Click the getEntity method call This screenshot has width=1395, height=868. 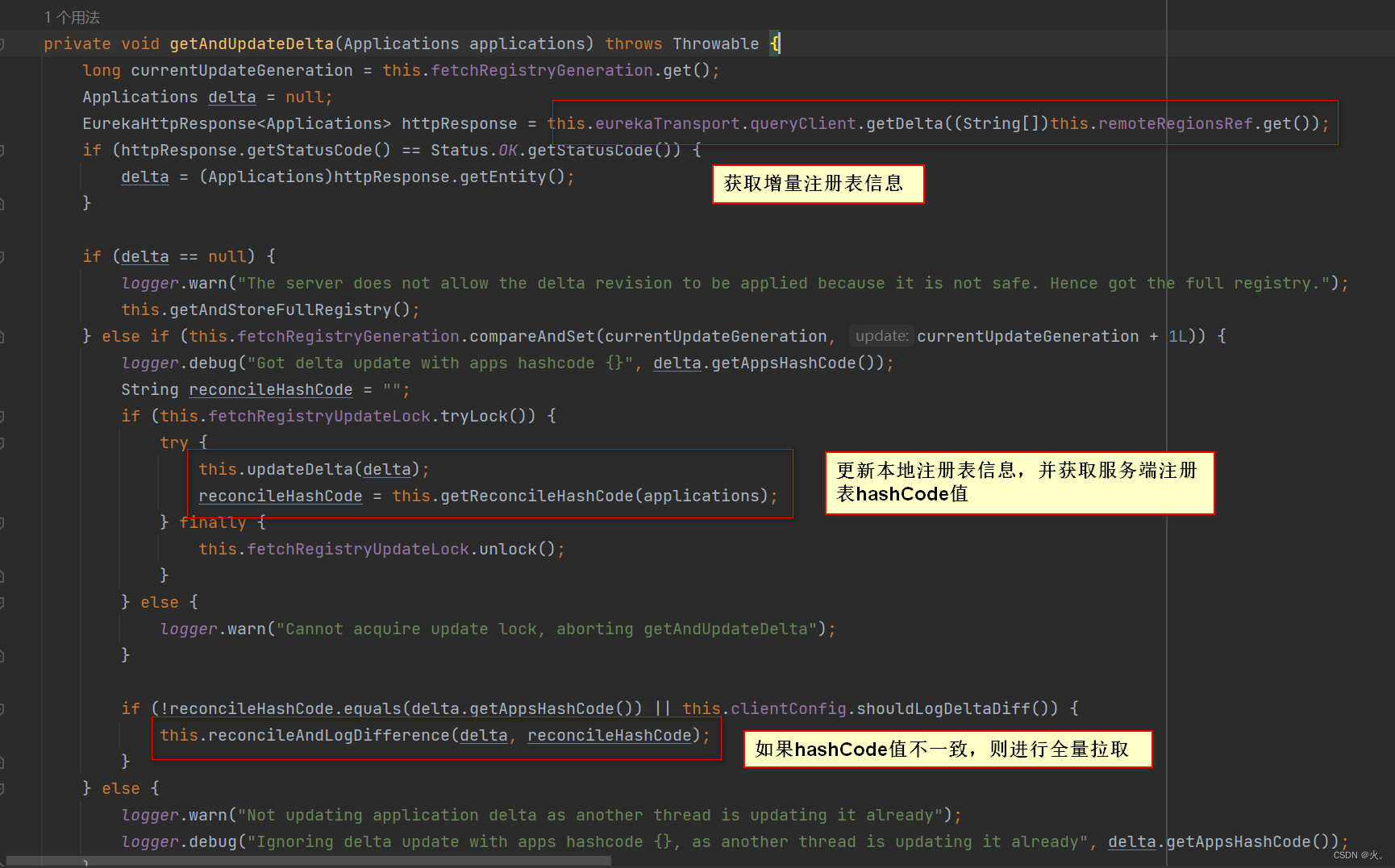[x=503, y=177]
